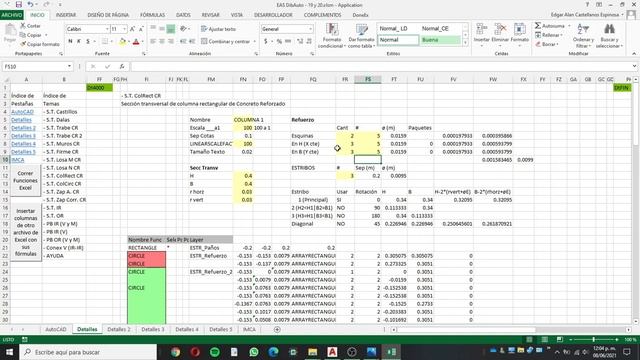Align text right

[171, 41]
